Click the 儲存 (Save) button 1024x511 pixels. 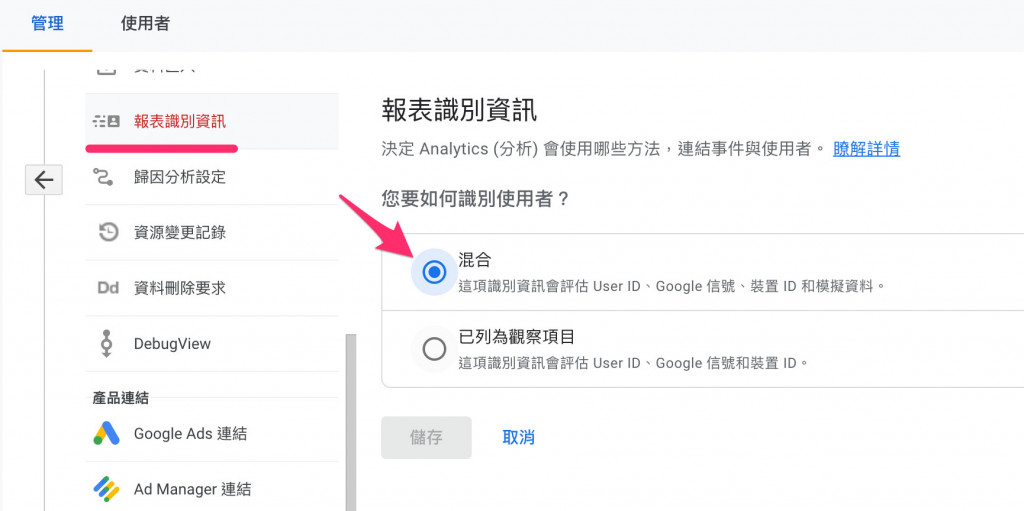pyautogui.click(x=426, y=437)
